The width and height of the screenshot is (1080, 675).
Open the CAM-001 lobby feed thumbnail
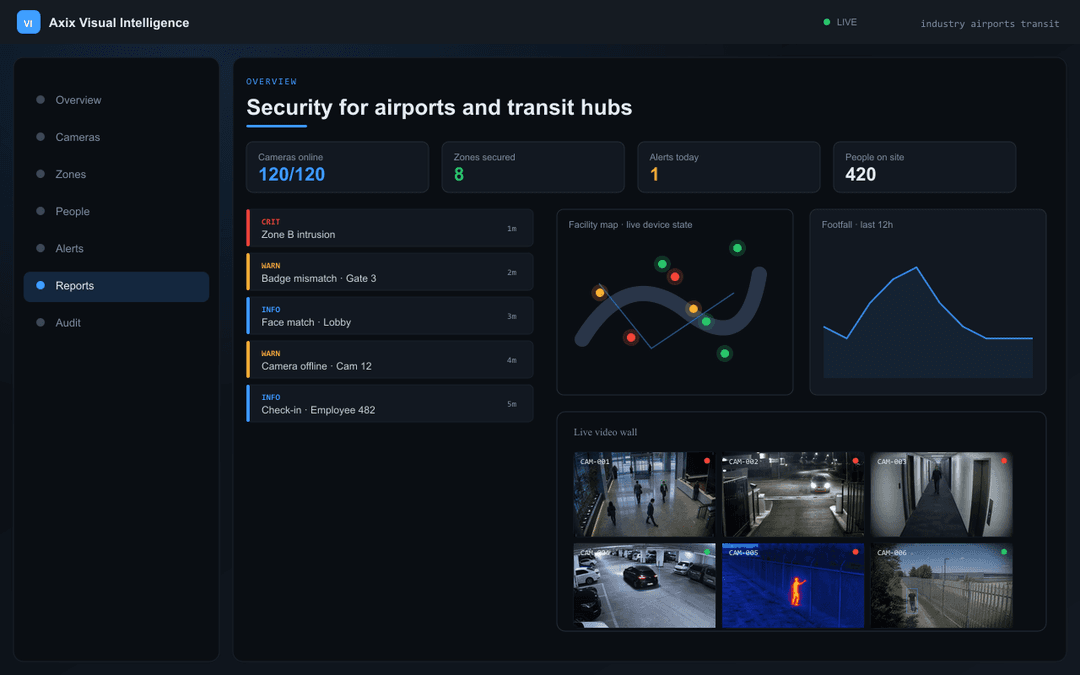coord(645,495)
